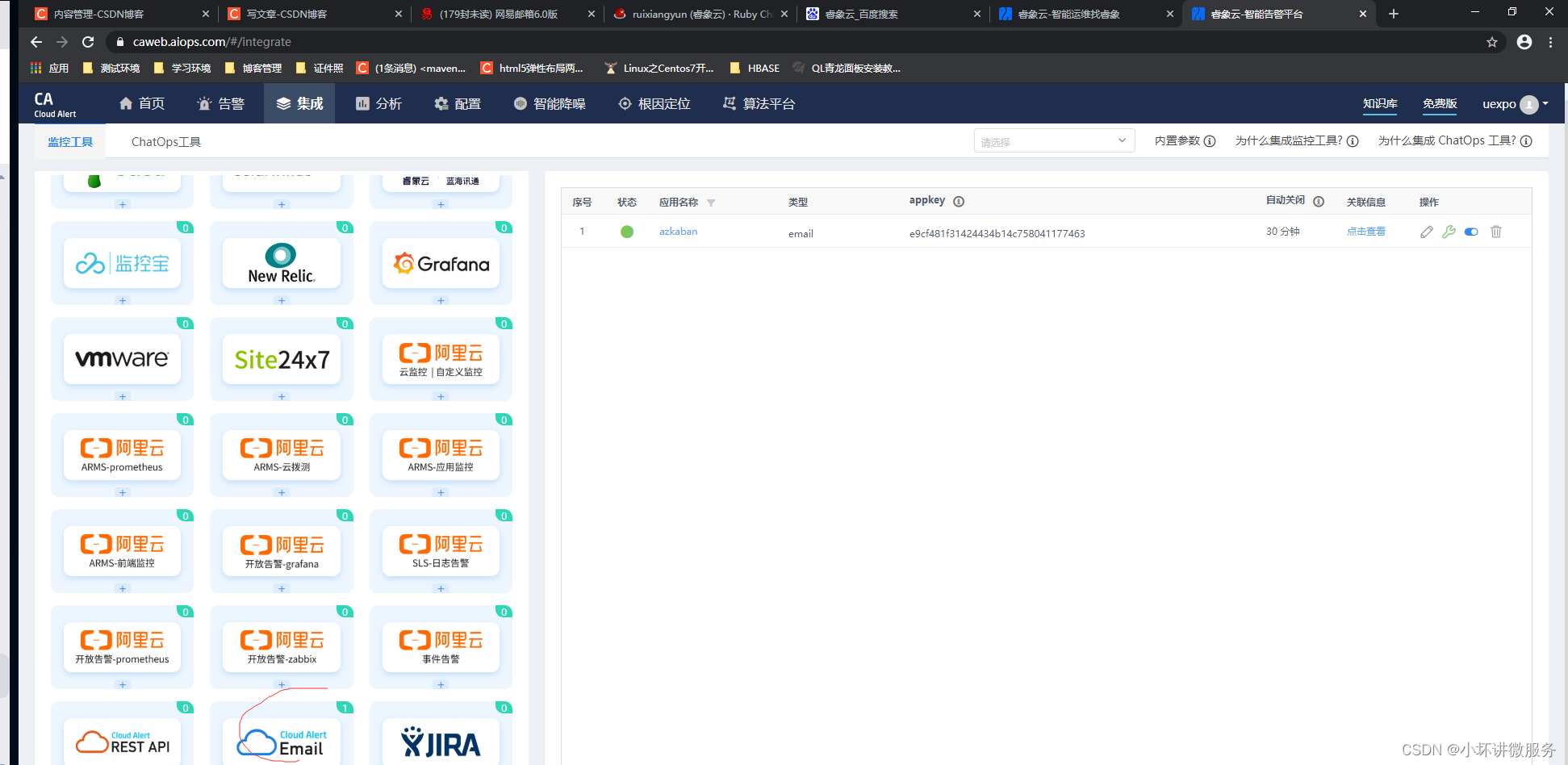This screenshot has height=765, width=1568.
Task: Open the 测试环境 bookmark folder
Action: click(x=111, y=68)
